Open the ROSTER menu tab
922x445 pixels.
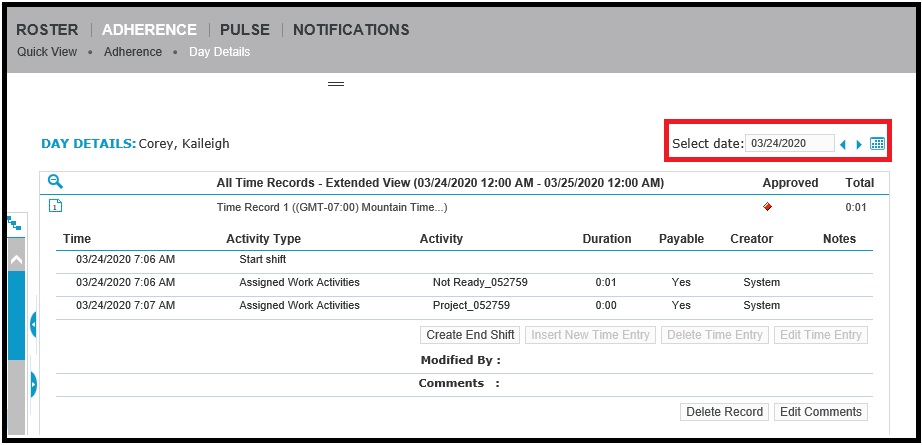[x=47, y=30]
